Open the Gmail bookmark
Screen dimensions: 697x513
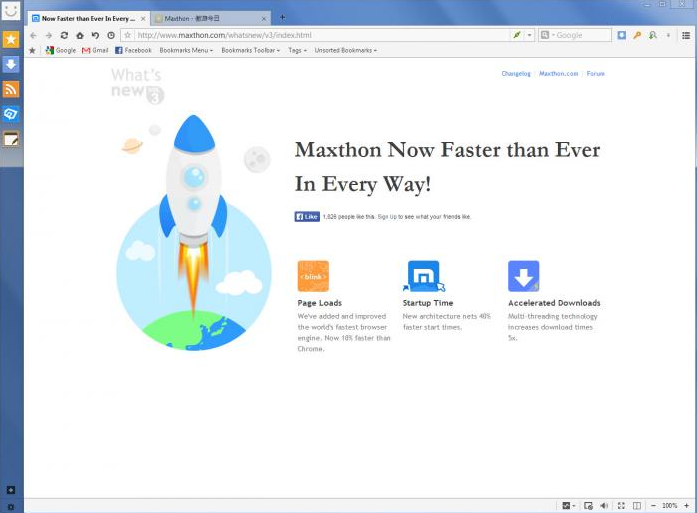coord(95,50)
